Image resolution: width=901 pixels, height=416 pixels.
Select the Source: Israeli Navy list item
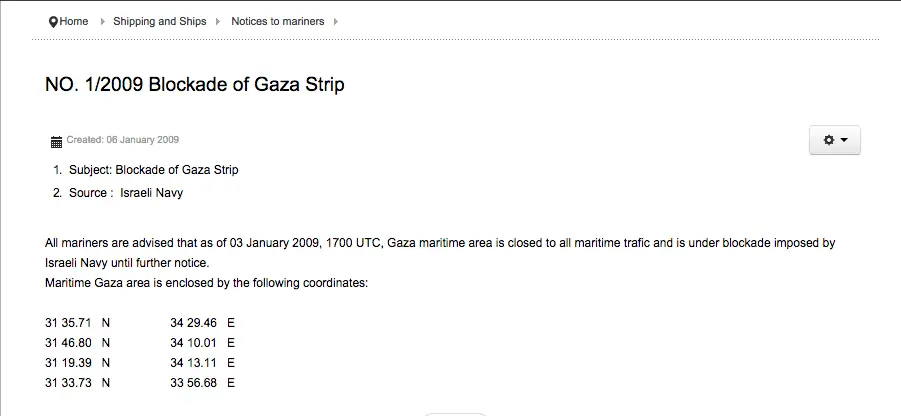coord(125,193)
